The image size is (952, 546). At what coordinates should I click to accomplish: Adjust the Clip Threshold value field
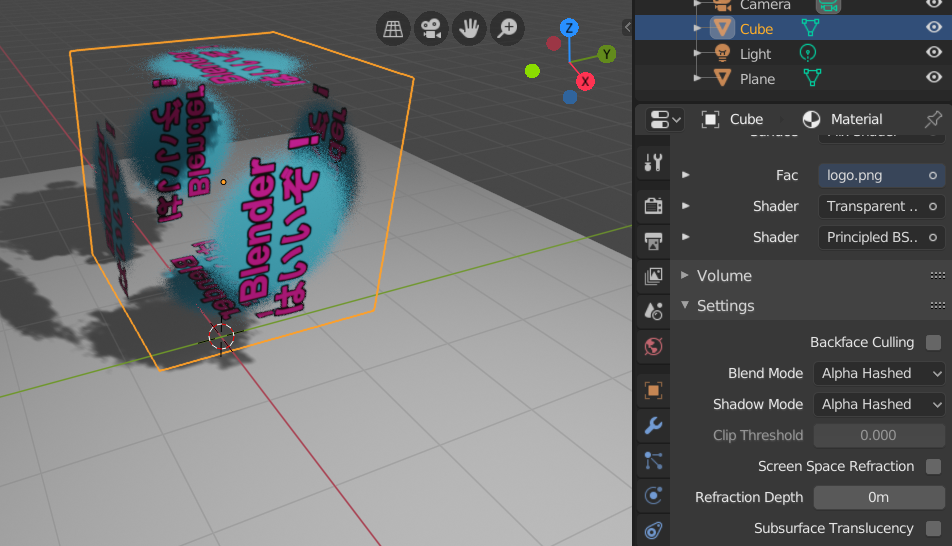(x=879, y=435)
